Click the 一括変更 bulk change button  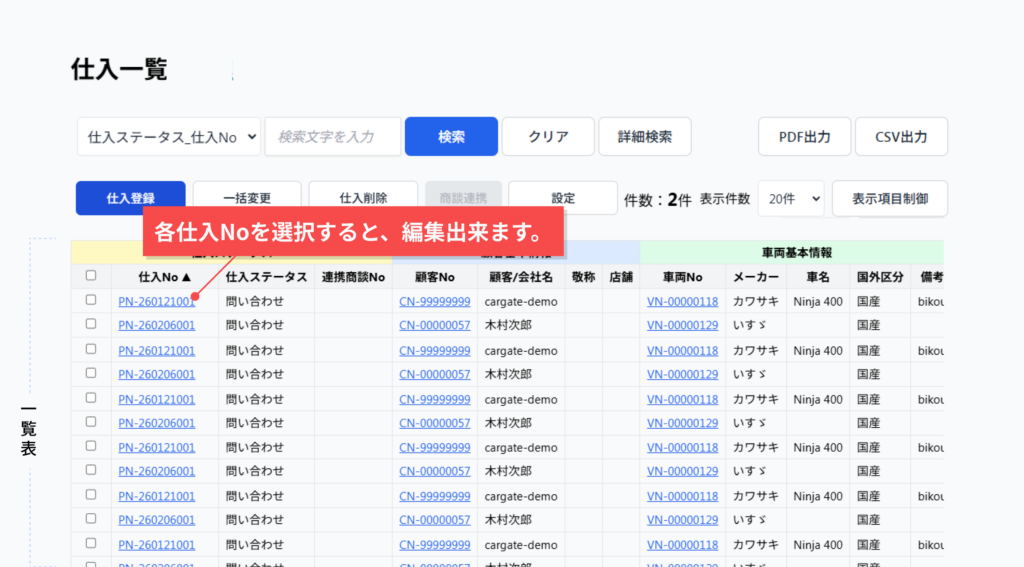point(247,198)
